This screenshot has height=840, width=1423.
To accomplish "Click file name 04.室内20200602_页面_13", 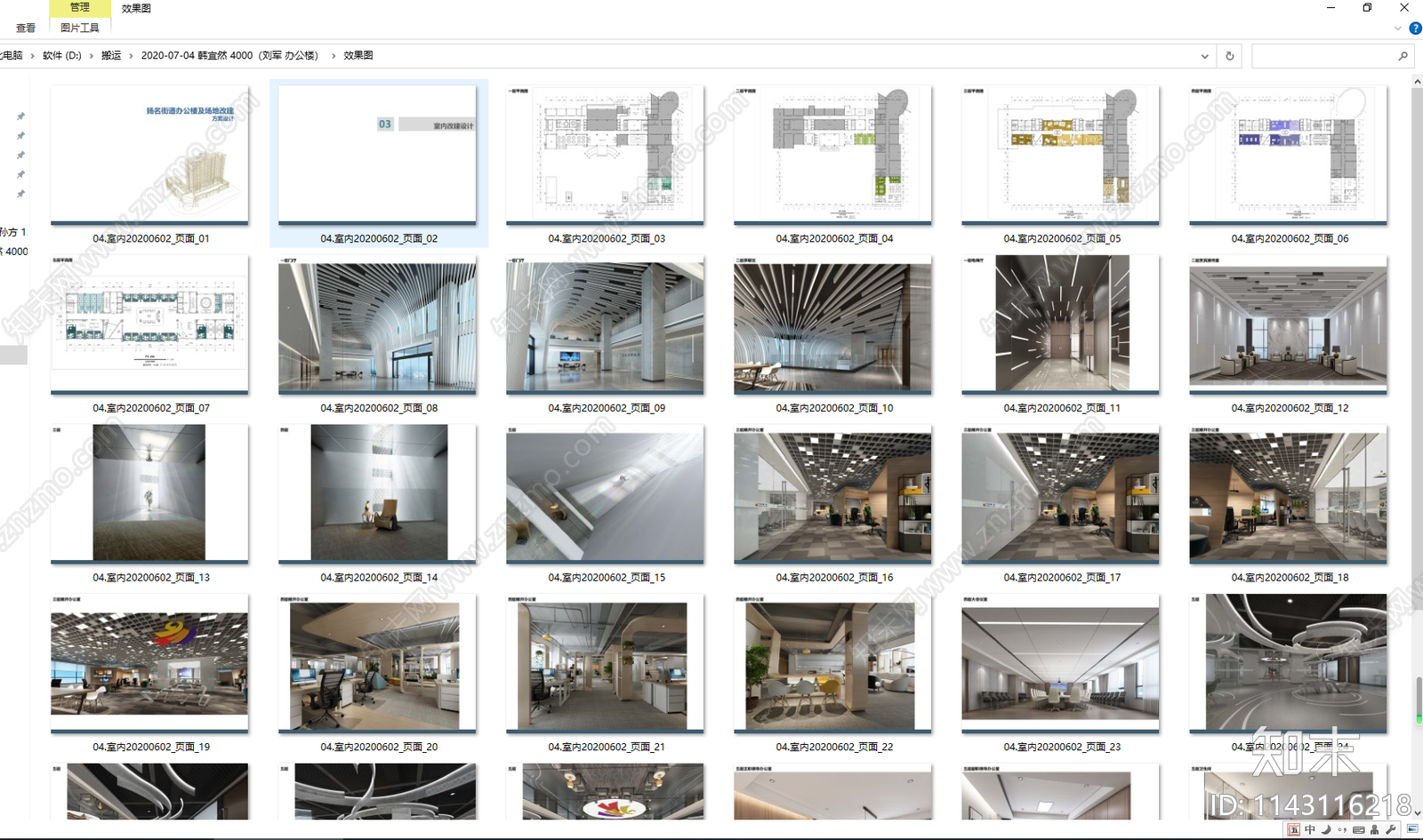I will [151, 578].
